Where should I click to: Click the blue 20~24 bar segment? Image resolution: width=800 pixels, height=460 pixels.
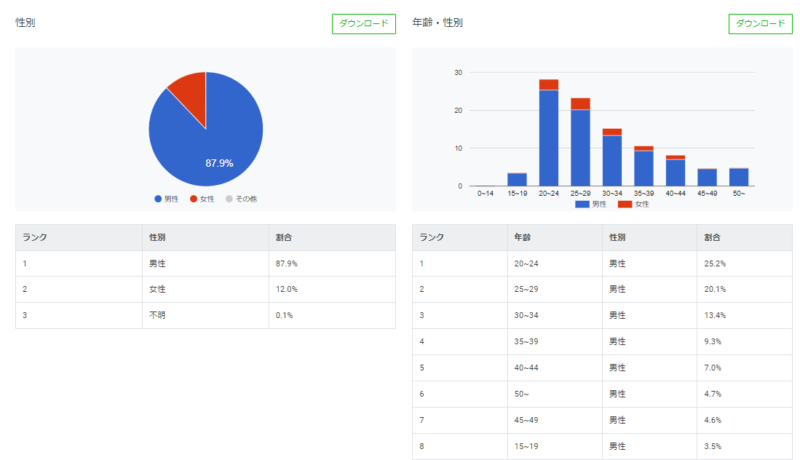click(x=548, y=138)
